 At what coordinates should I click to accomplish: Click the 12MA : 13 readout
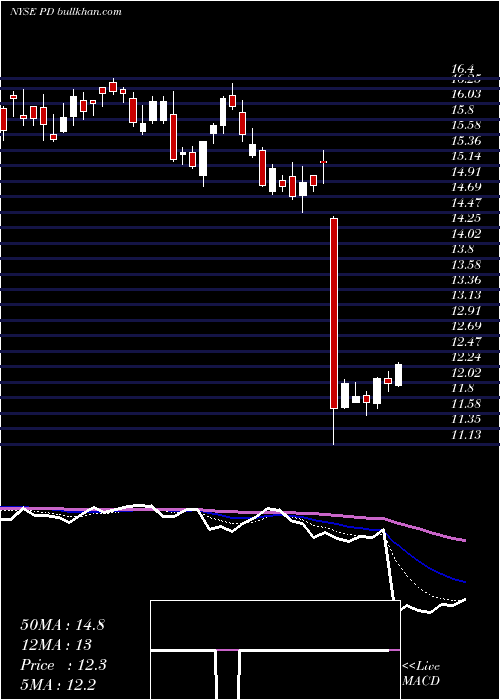click(56, 645)
